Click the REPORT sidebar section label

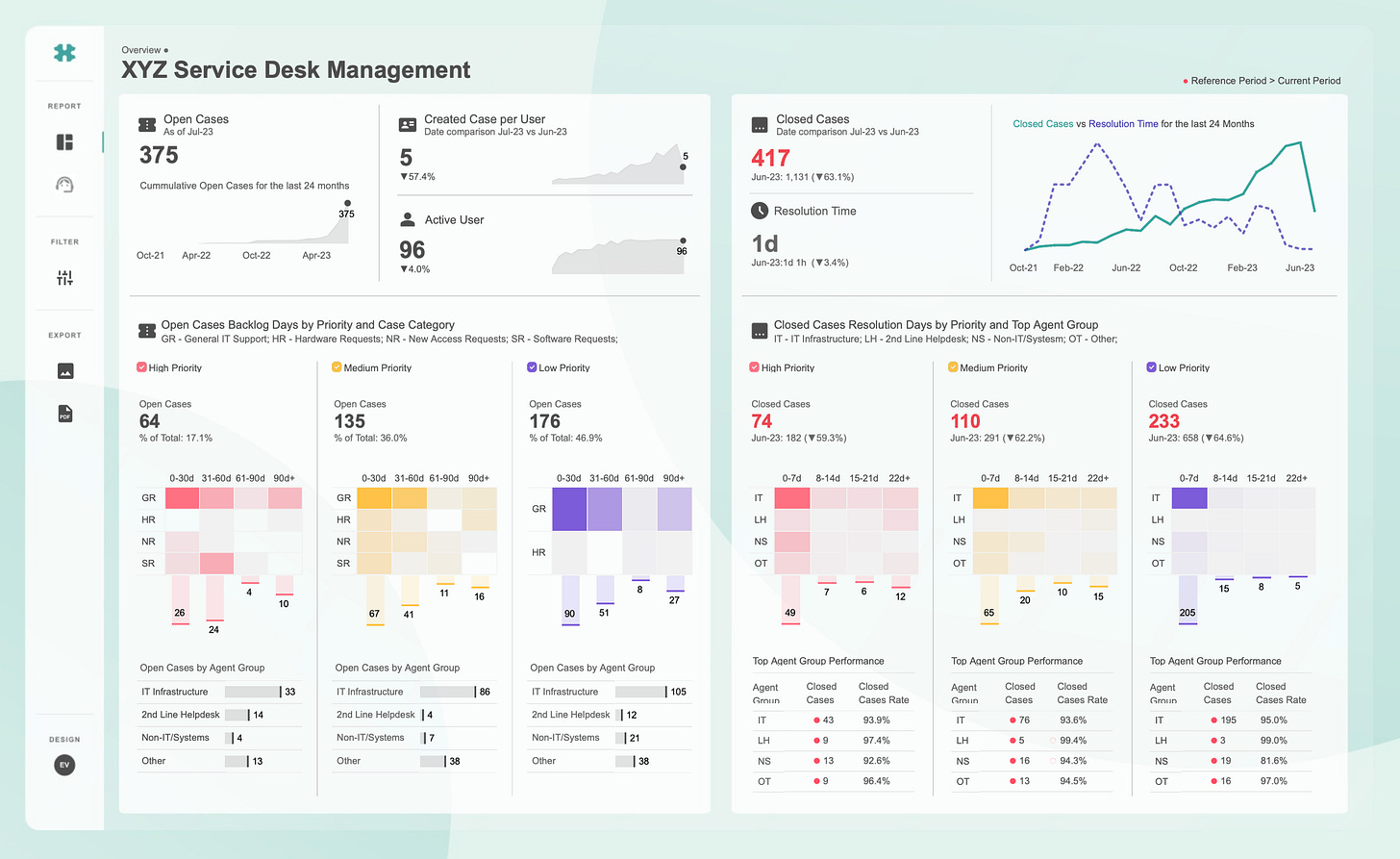coord(64,107)
